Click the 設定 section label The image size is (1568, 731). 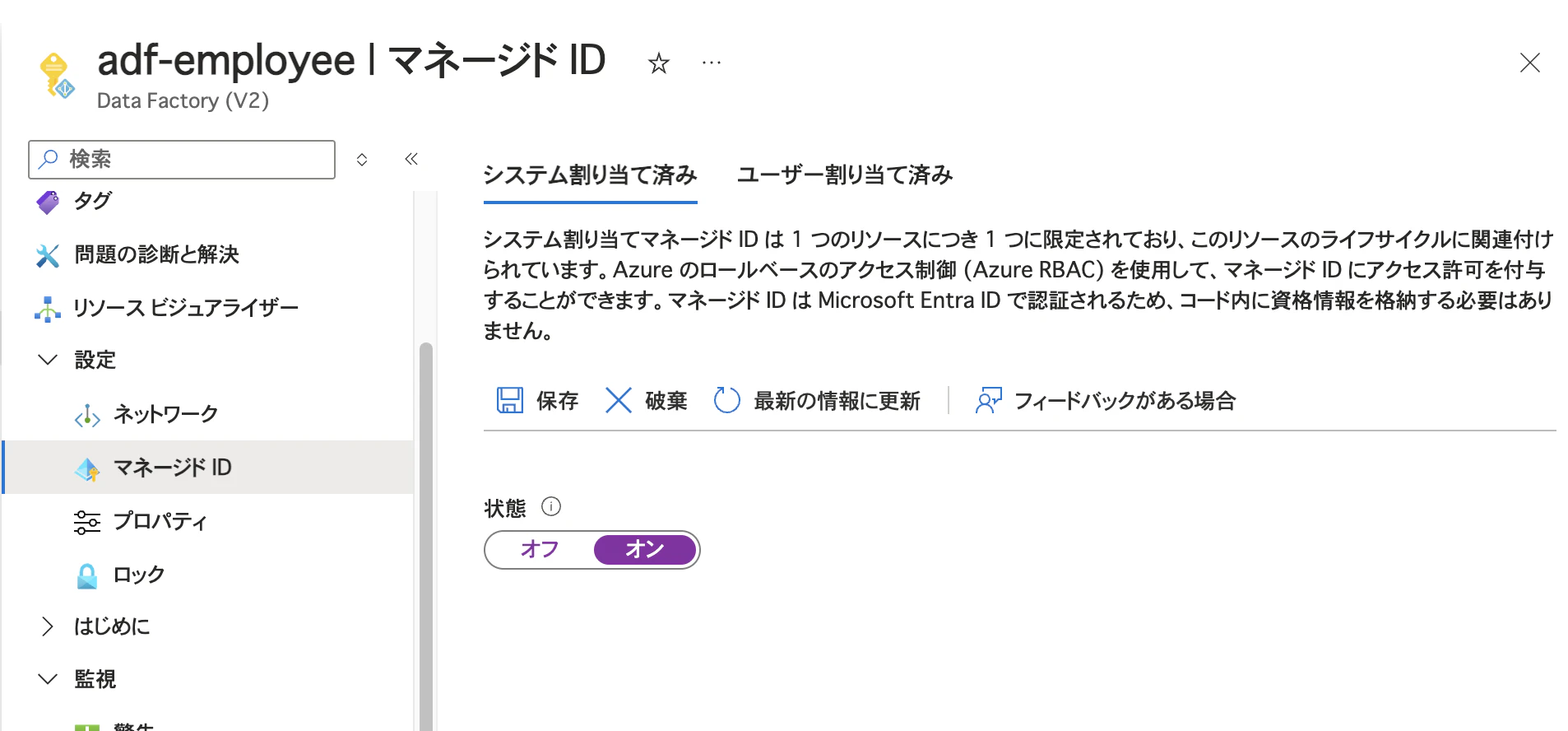point(95,360)
